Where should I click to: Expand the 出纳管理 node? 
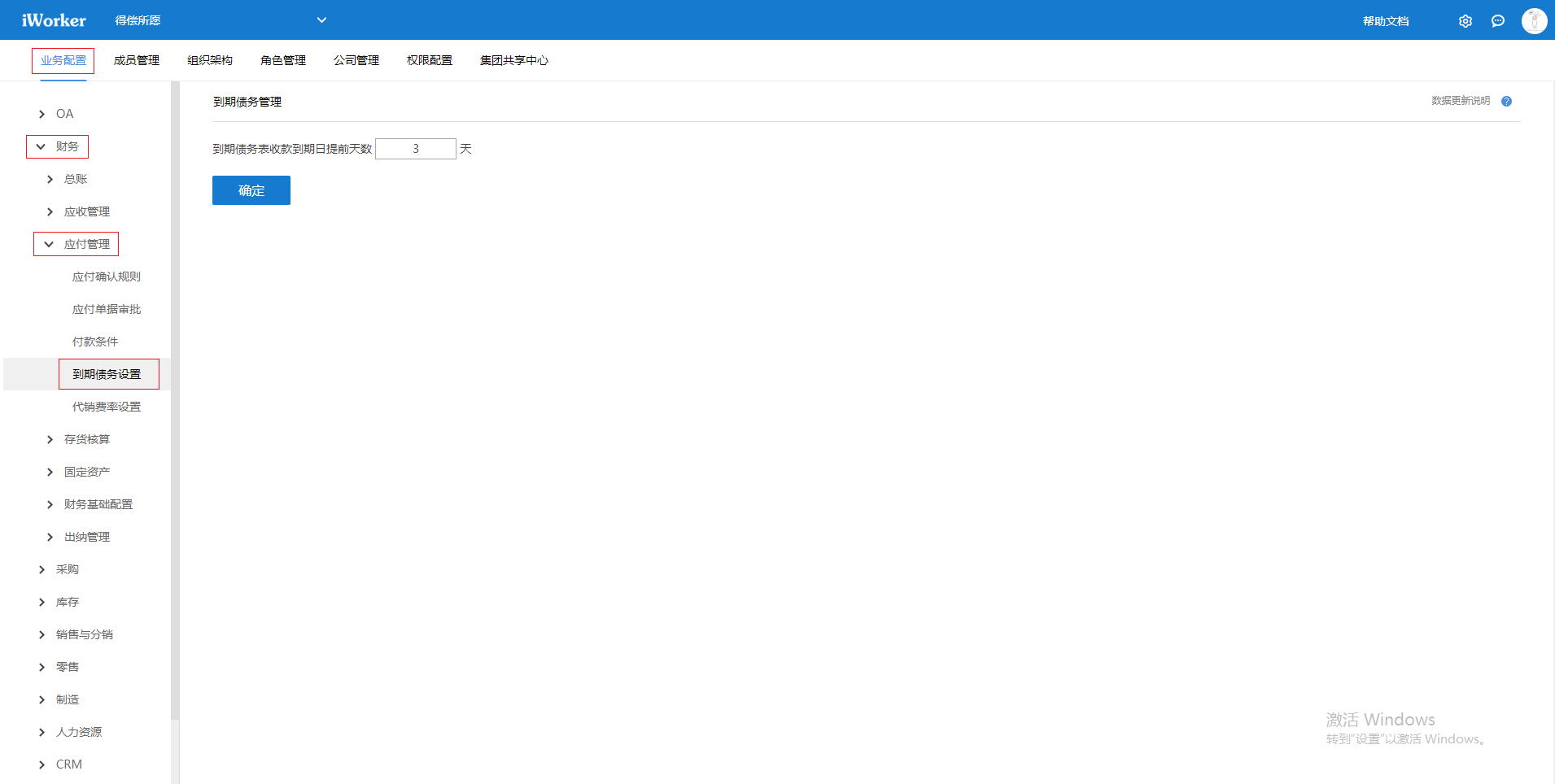[x=50, y=537]
